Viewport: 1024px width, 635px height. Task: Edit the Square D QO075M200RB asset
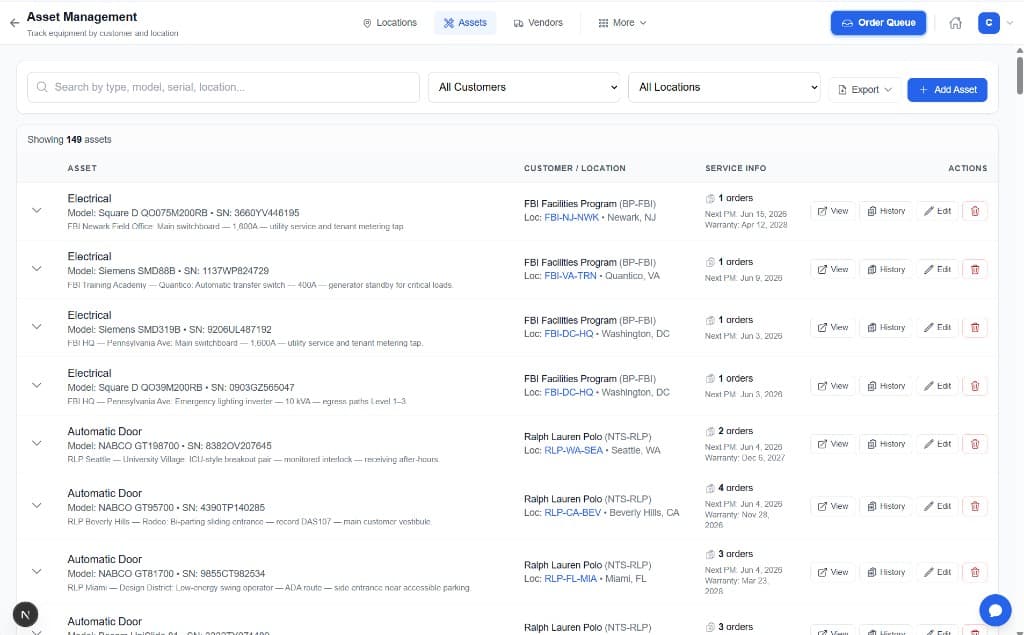coord(937,211)
